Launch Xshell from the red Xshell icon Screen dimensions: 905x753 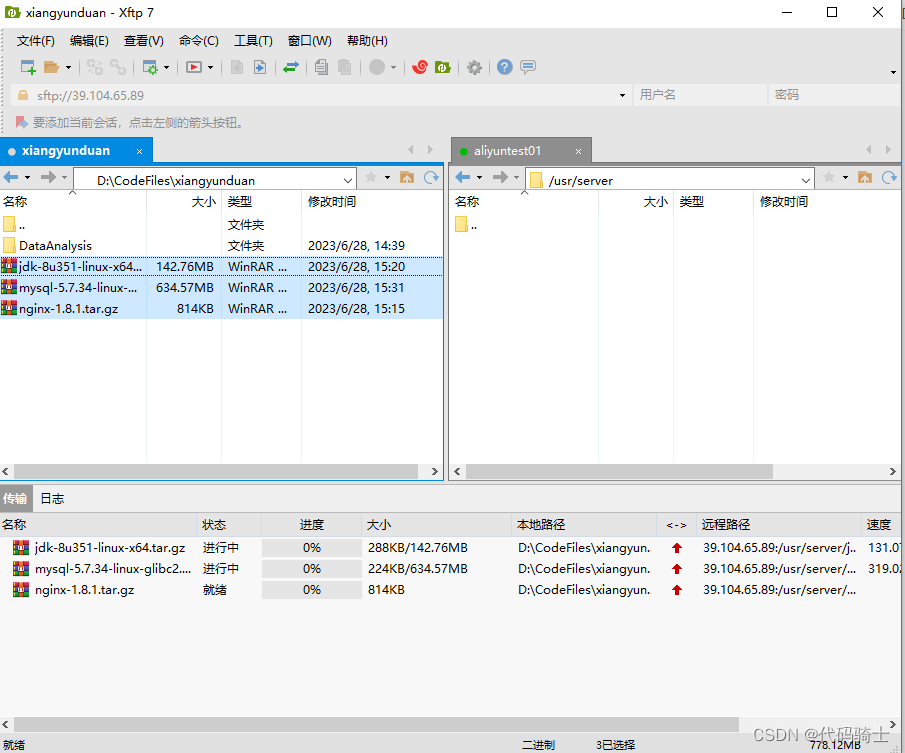coord(419,67)
